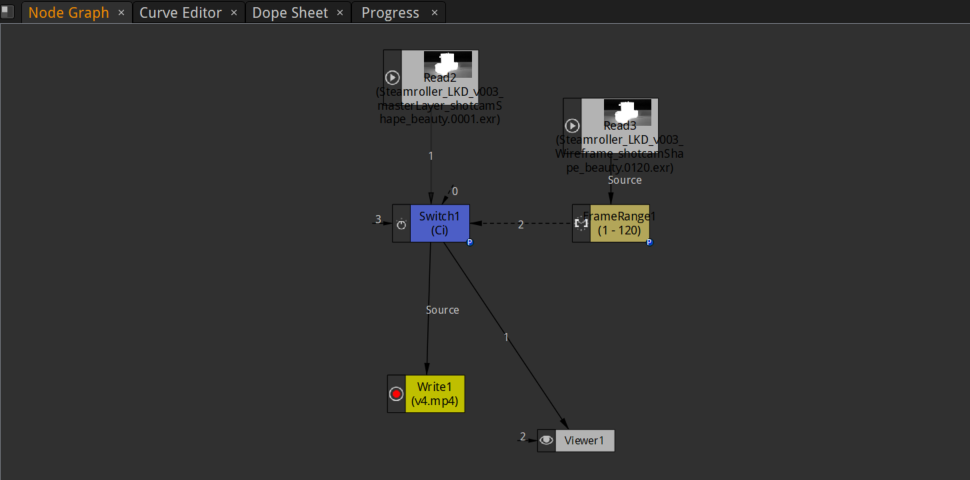Click the Read3 file name label
This screenshot has width=970, height=480.
(619, 153)
